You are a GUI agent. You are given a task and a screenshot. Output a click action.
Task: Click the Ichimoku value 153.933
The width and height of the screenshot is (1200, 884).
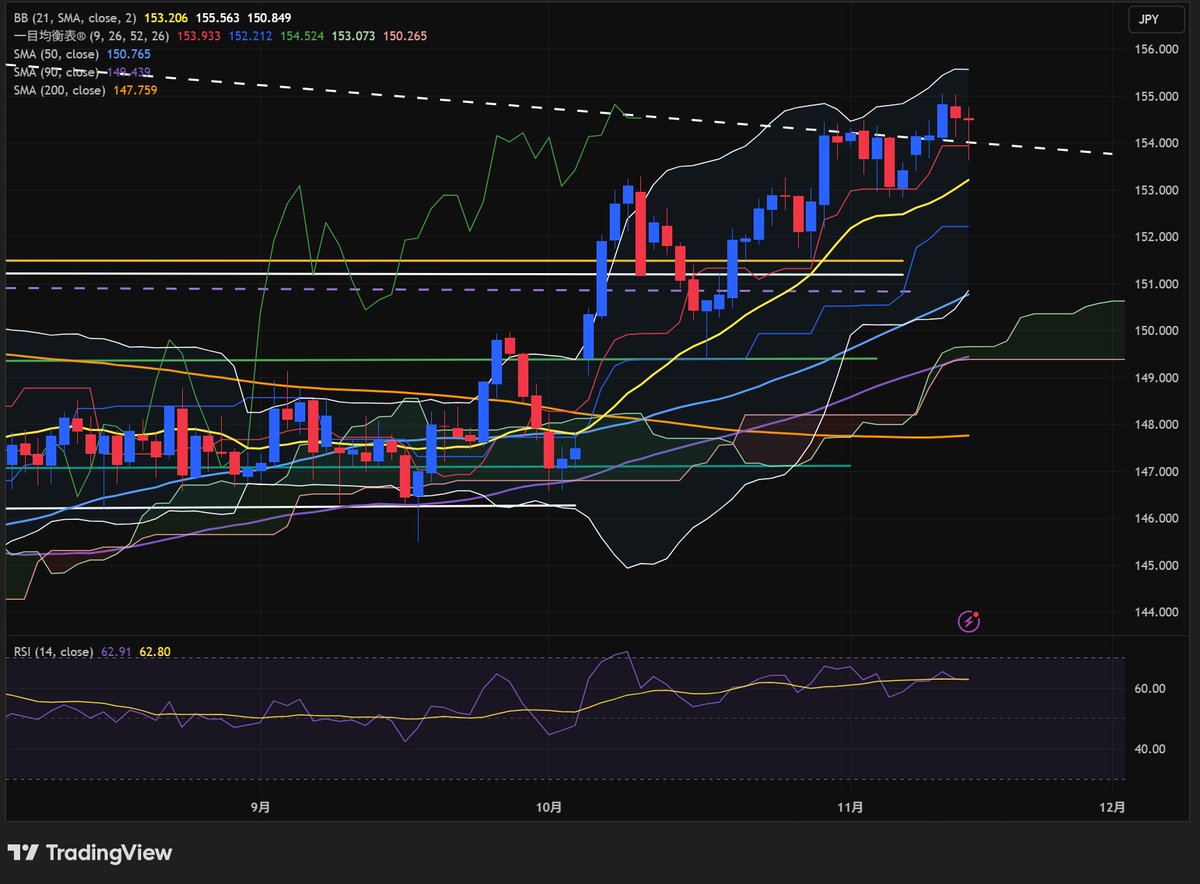(x=198, y=36)
